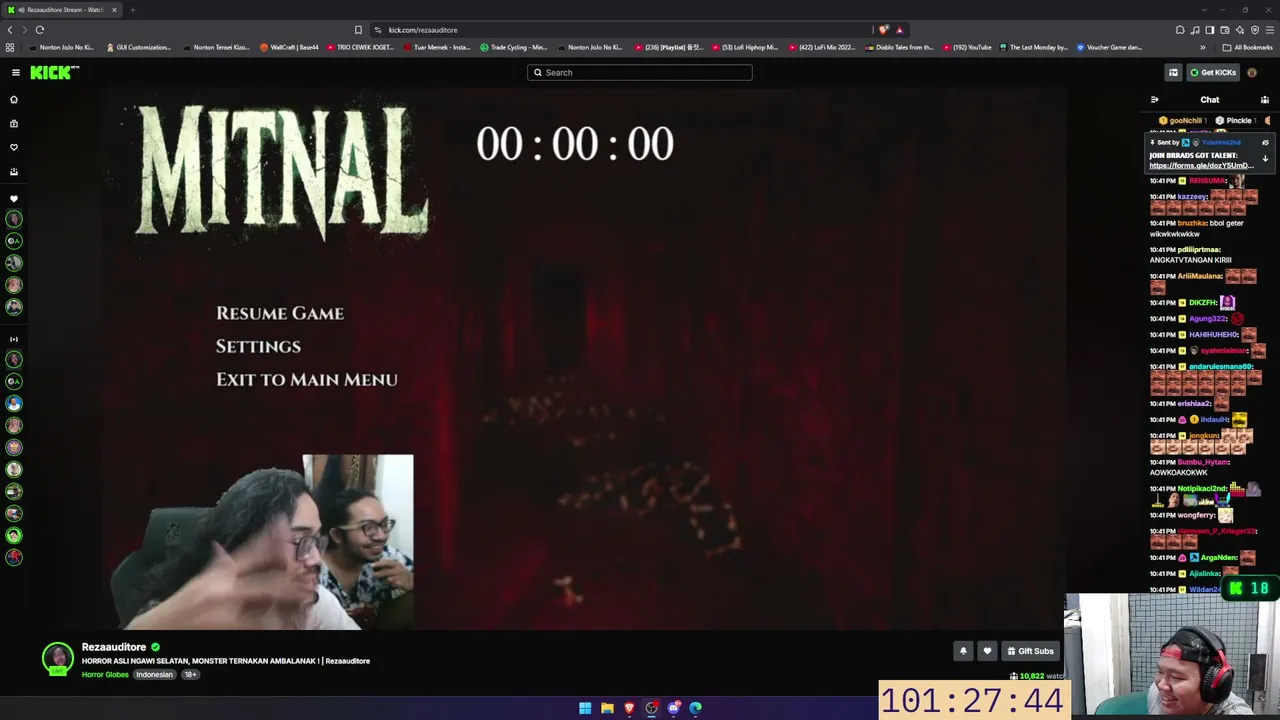Open the Leo AI sparkle icon
1280x720 pixels.
click(x=1240, y=30)
